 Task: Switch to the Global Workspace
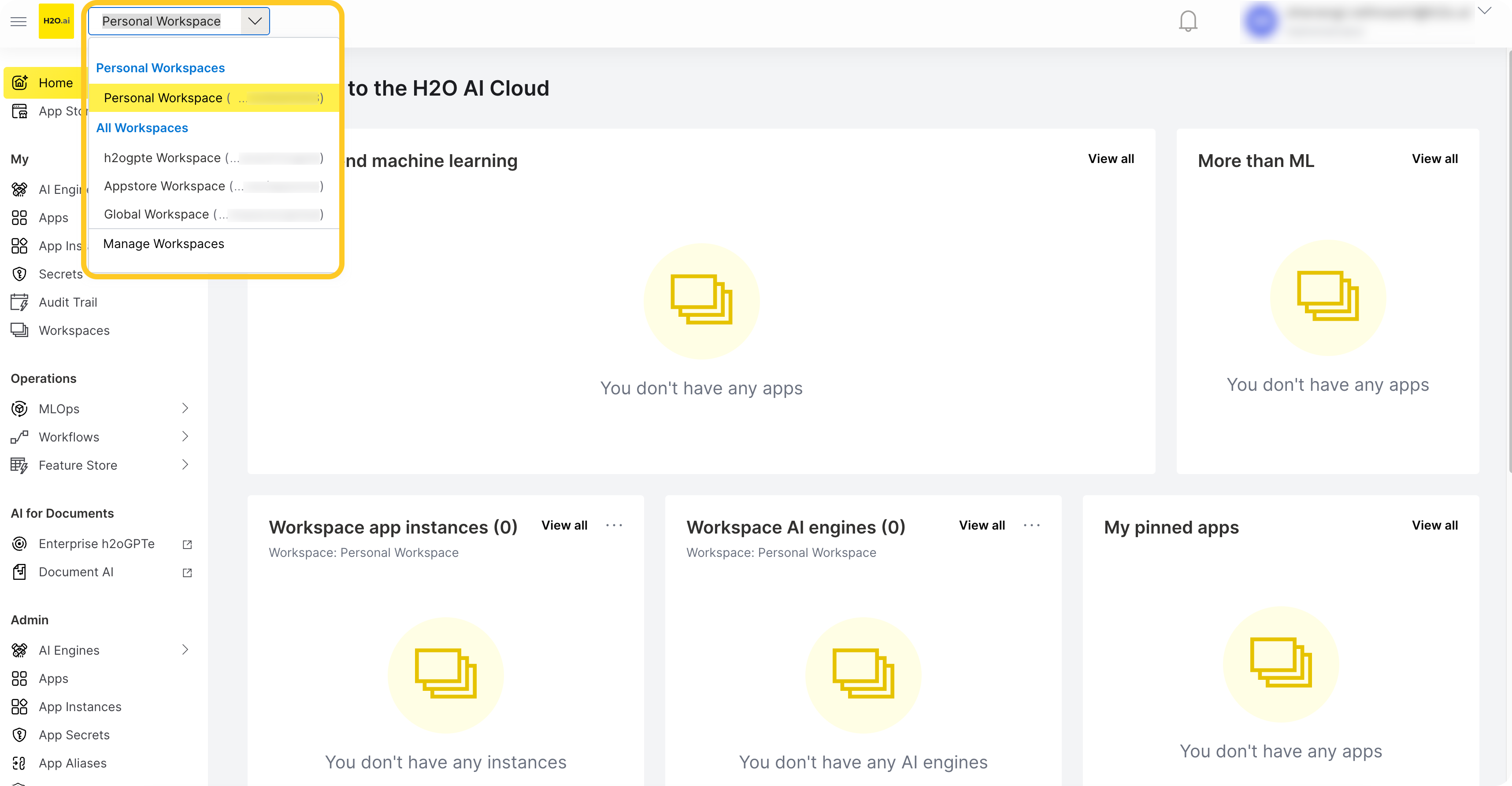tap(214, 214)
